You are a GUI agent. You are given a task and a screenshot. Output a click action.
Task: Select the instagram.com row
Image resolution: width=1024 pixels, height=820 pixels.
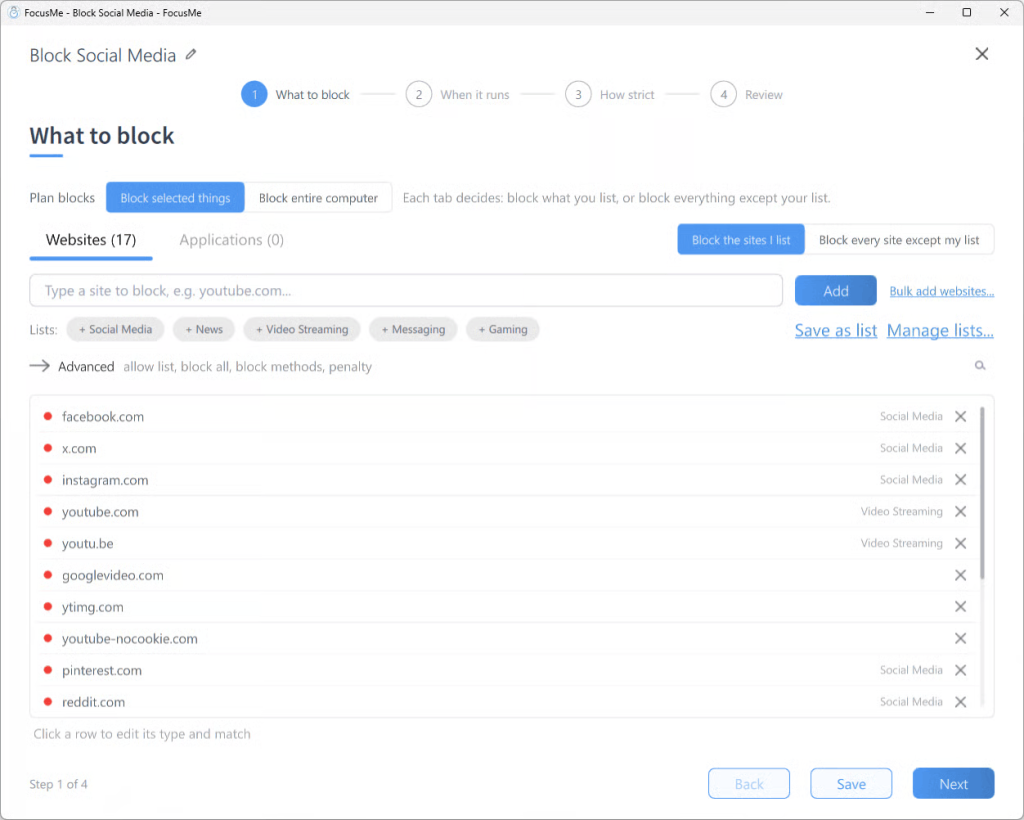coord(505,480)
